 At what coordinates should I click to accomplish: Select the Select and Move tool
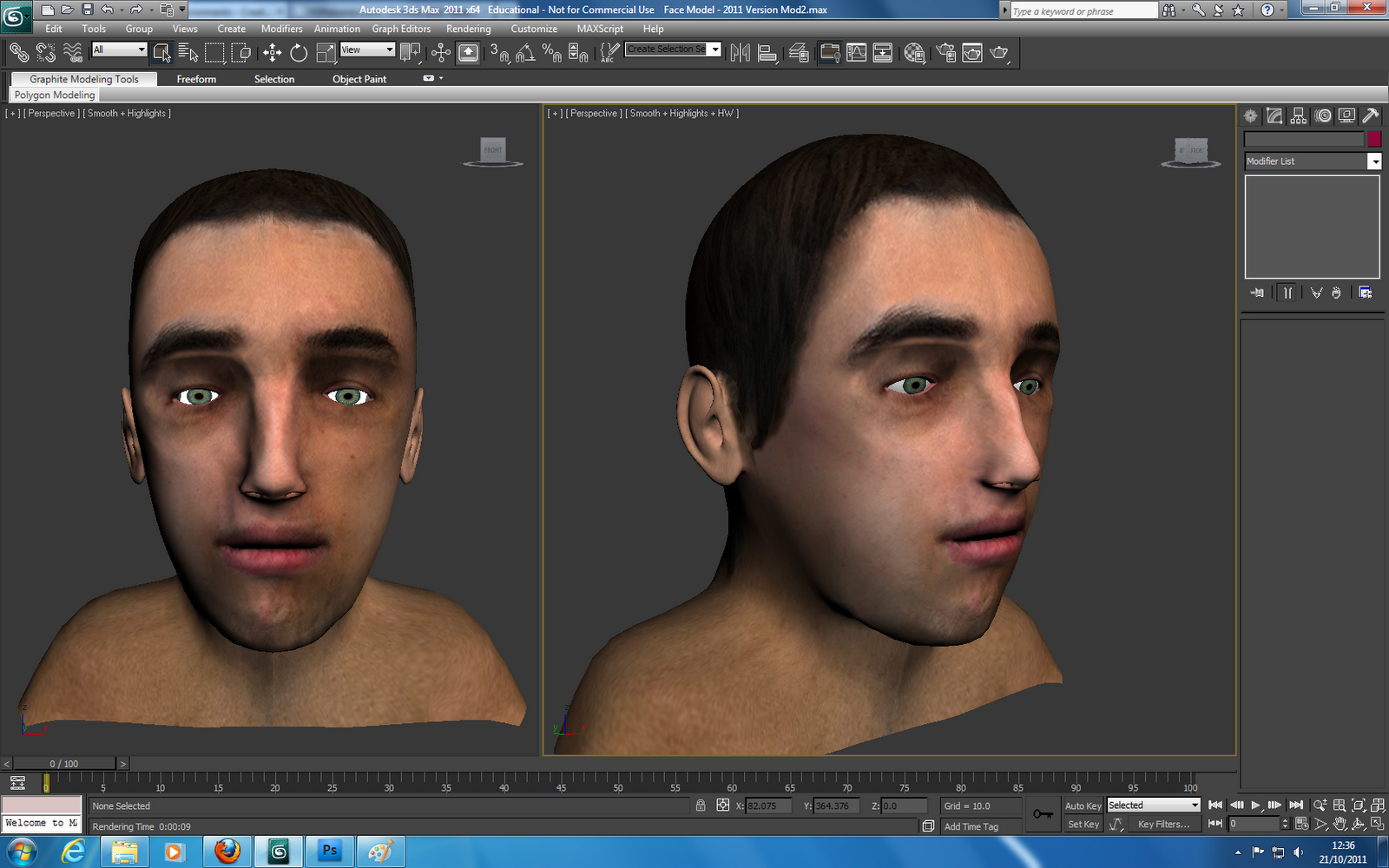tap(271, 52)
